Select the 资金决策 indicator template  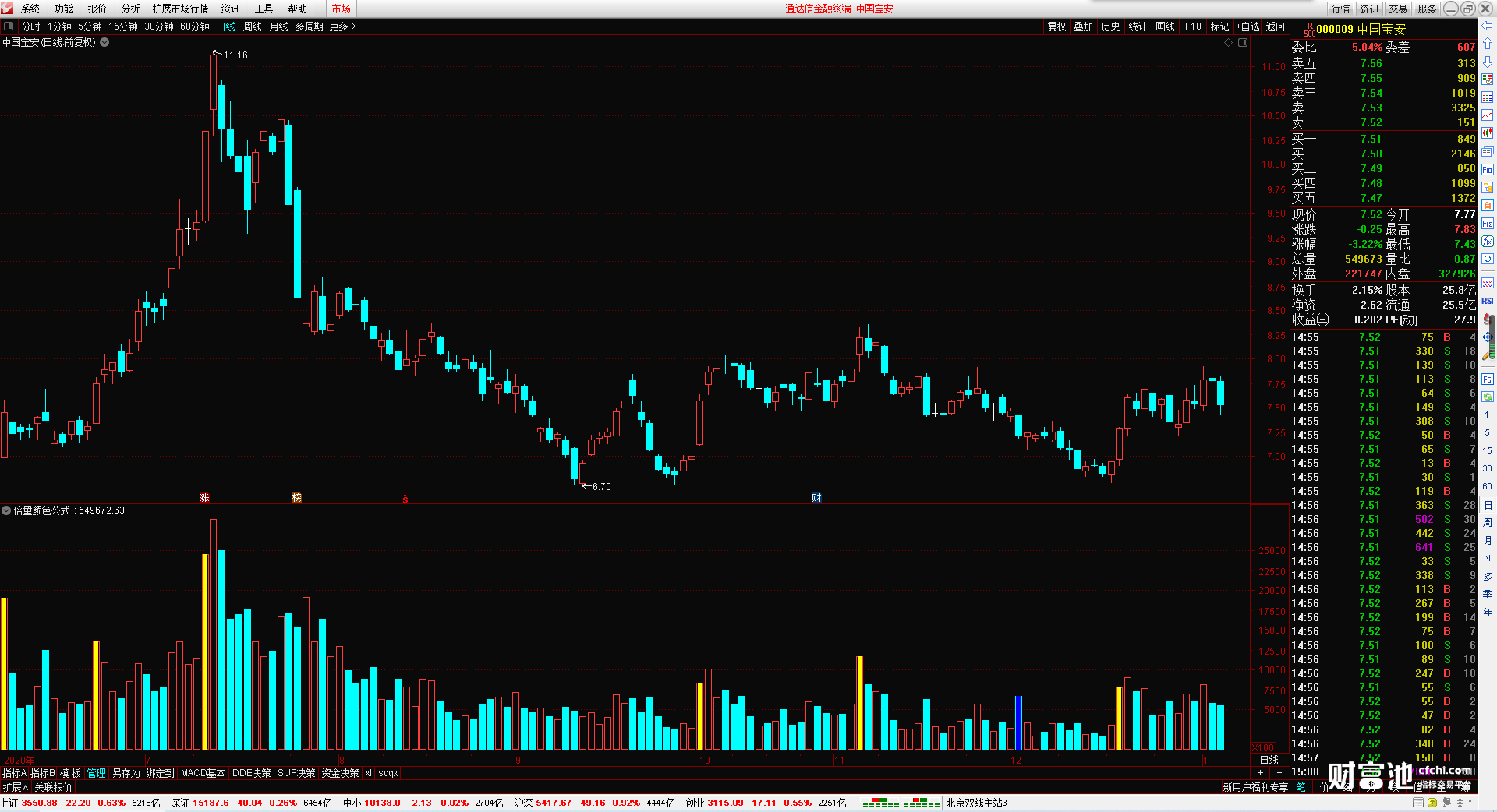coord(340,773)
